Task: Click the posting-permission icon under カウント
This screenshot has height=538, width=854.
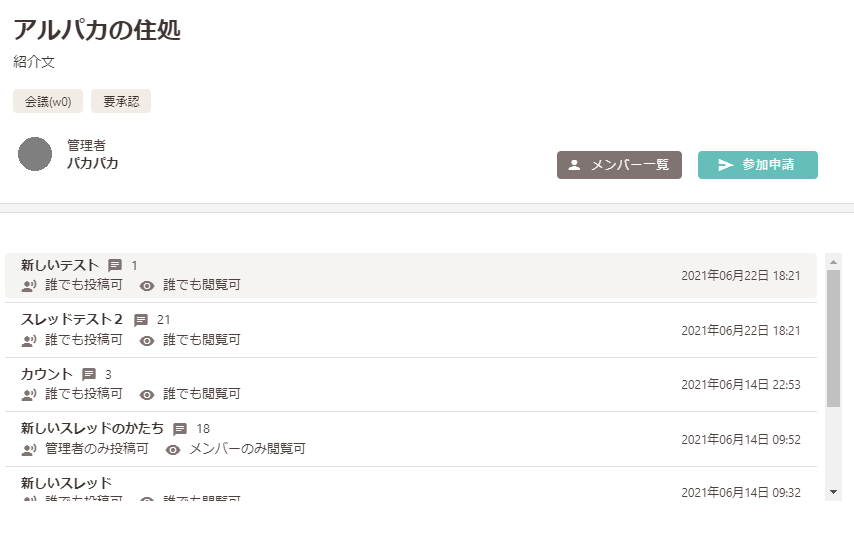Action: pyautogui.click(x=29, y=395)
